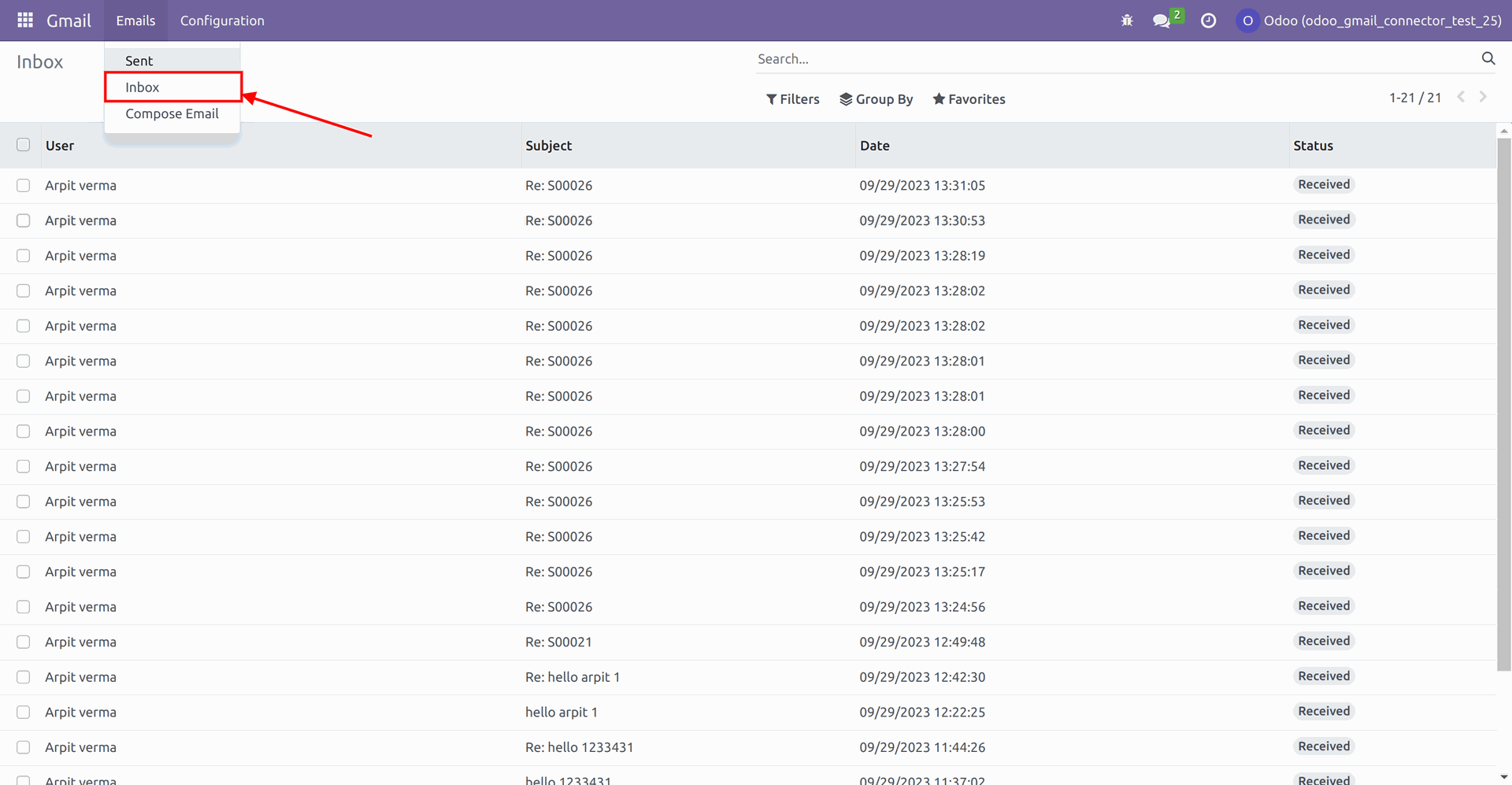Click the bug debug icon

point(1127,20)
